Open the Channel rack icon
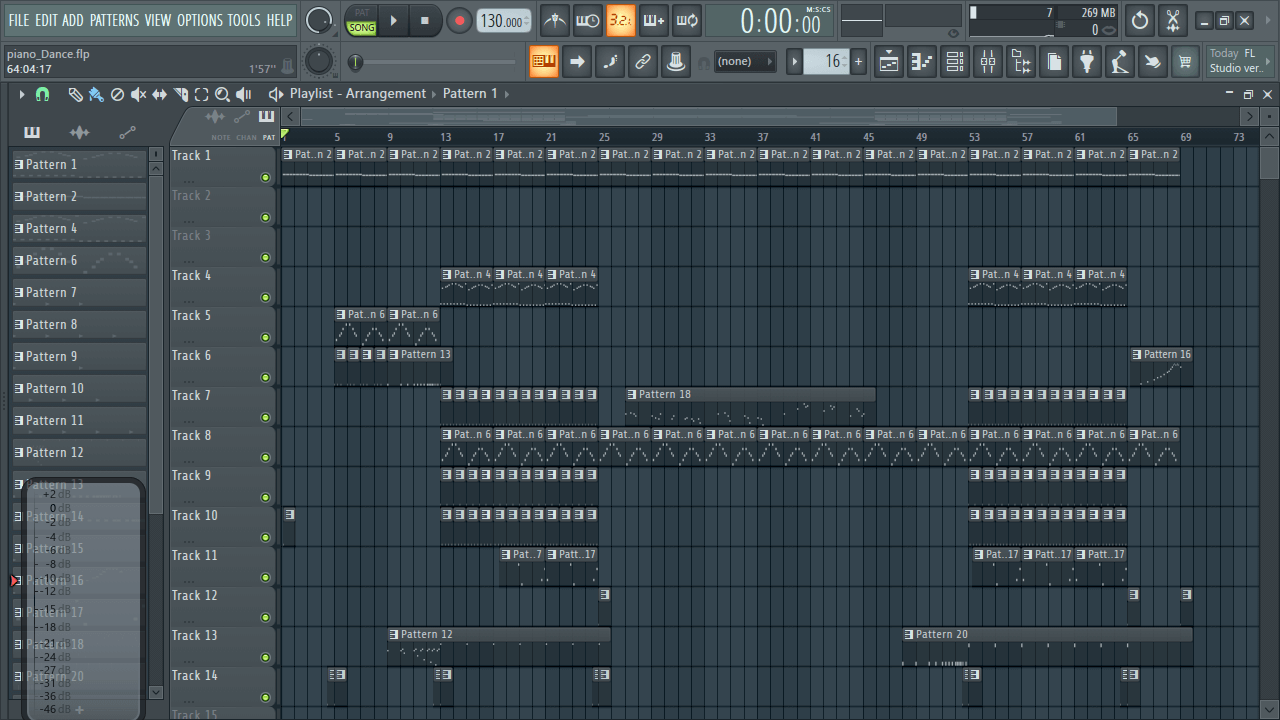The image size is (1280, 720). 955,63
